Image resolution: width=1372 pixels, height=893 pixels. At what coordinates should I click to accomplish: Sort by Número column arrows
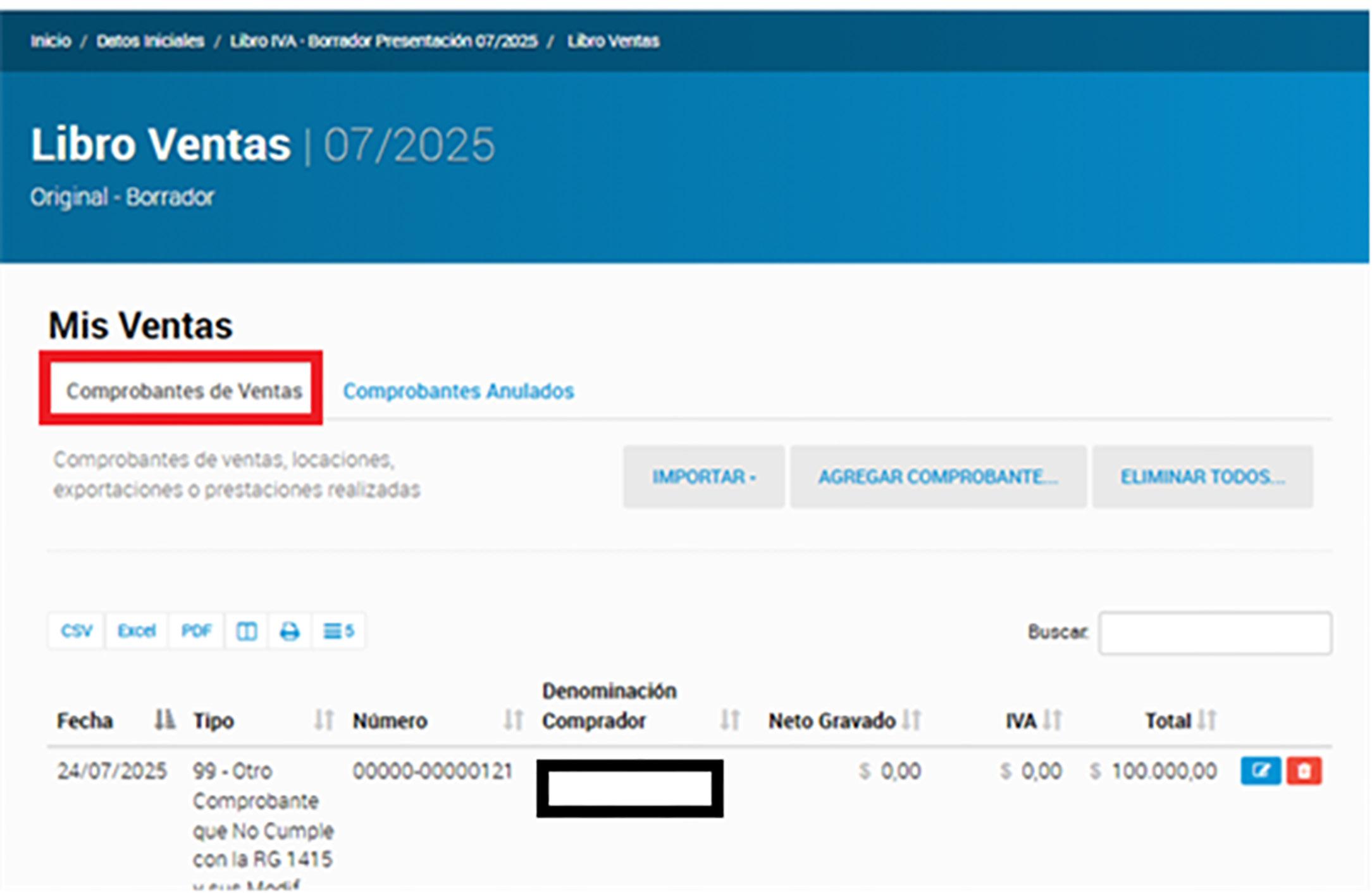[514, 720]
